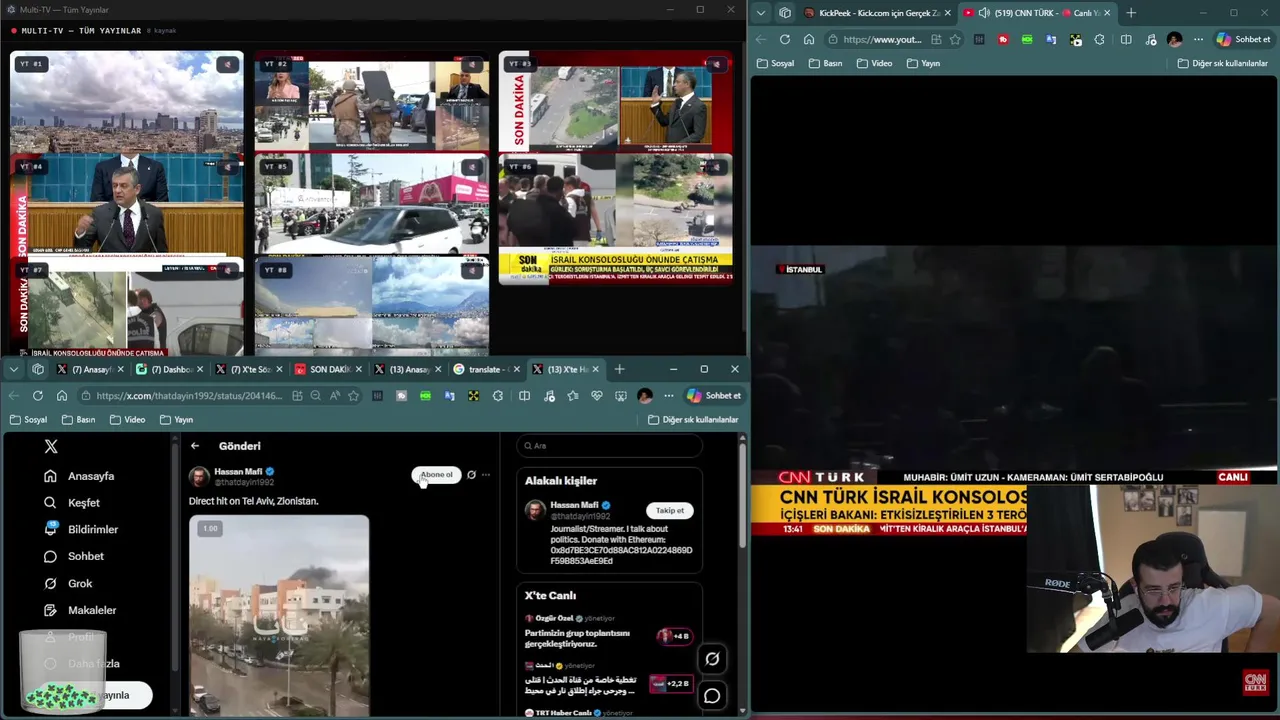This screenshot has height=720, width=1280.
Task: Play the Tel Aviv video thumbnail
Action: coord(279,616)
